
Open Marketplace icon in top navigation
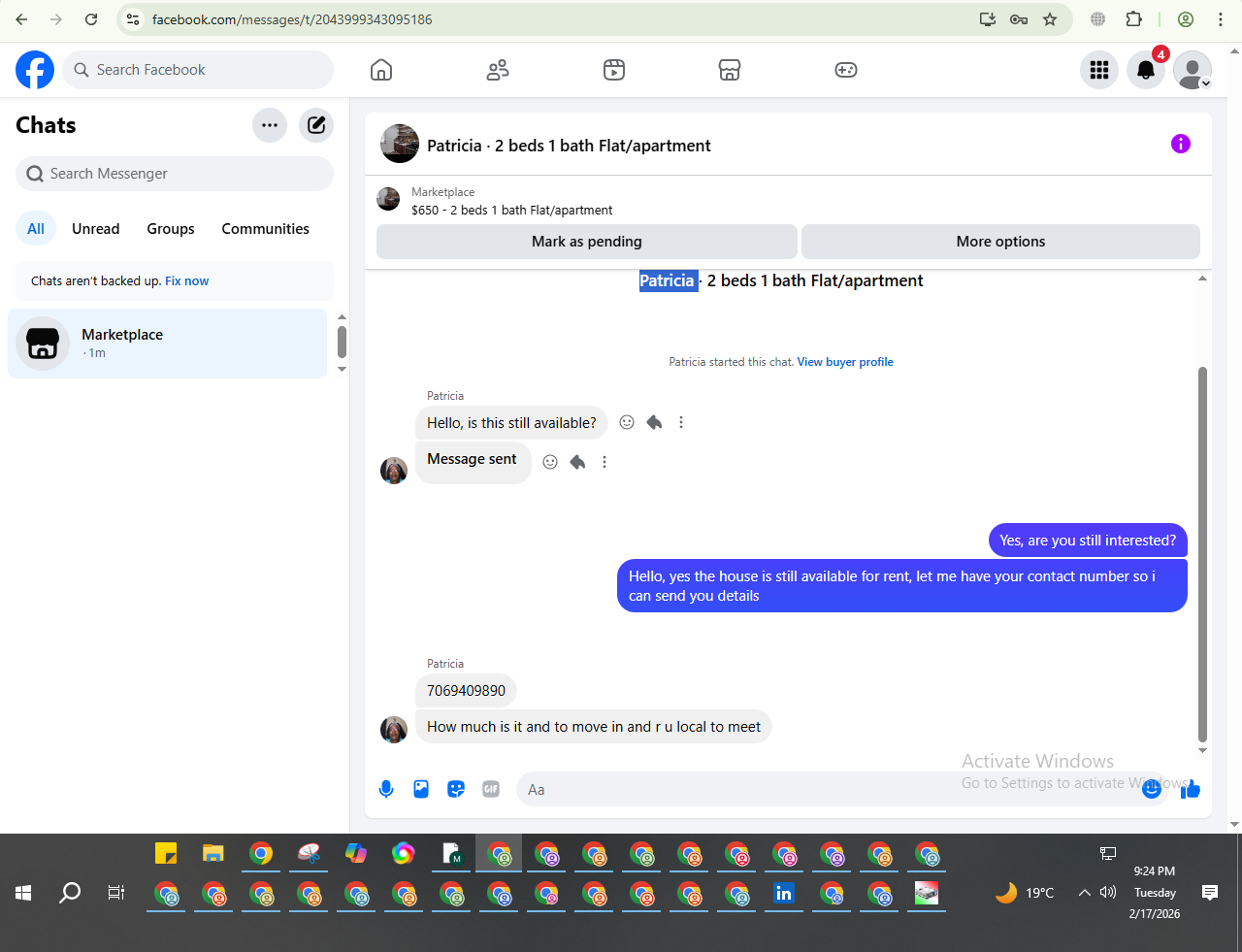click(x=730, y=70)
